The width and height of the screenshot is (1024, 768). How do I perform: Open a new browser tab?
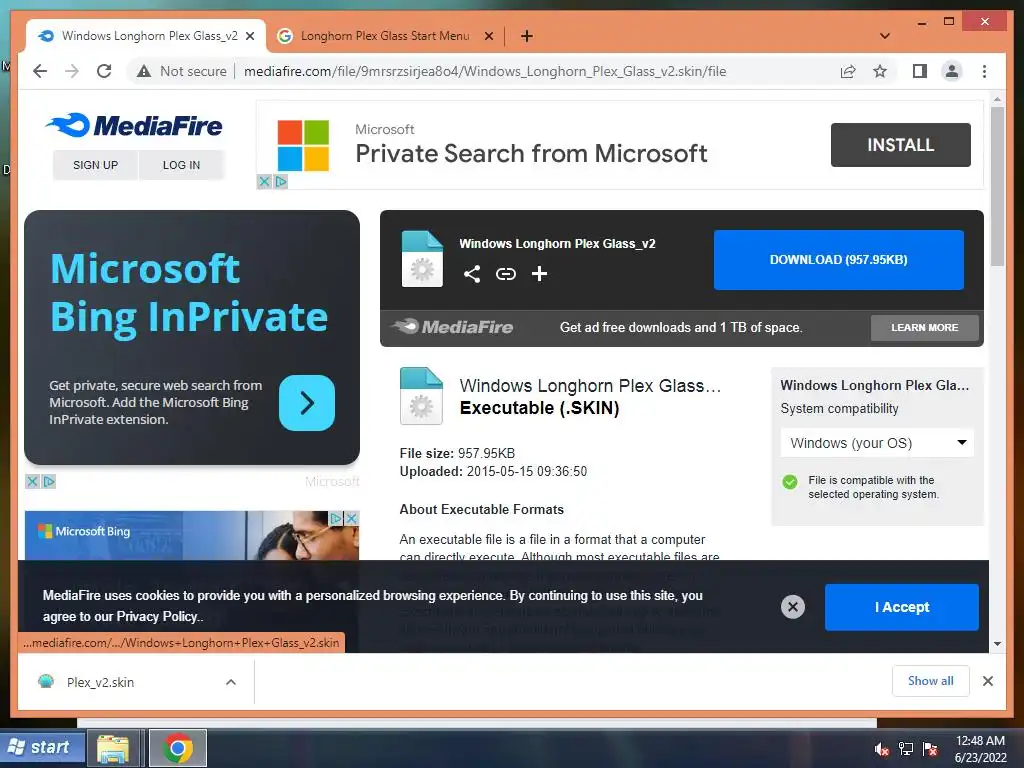click(x=527, y=36)
